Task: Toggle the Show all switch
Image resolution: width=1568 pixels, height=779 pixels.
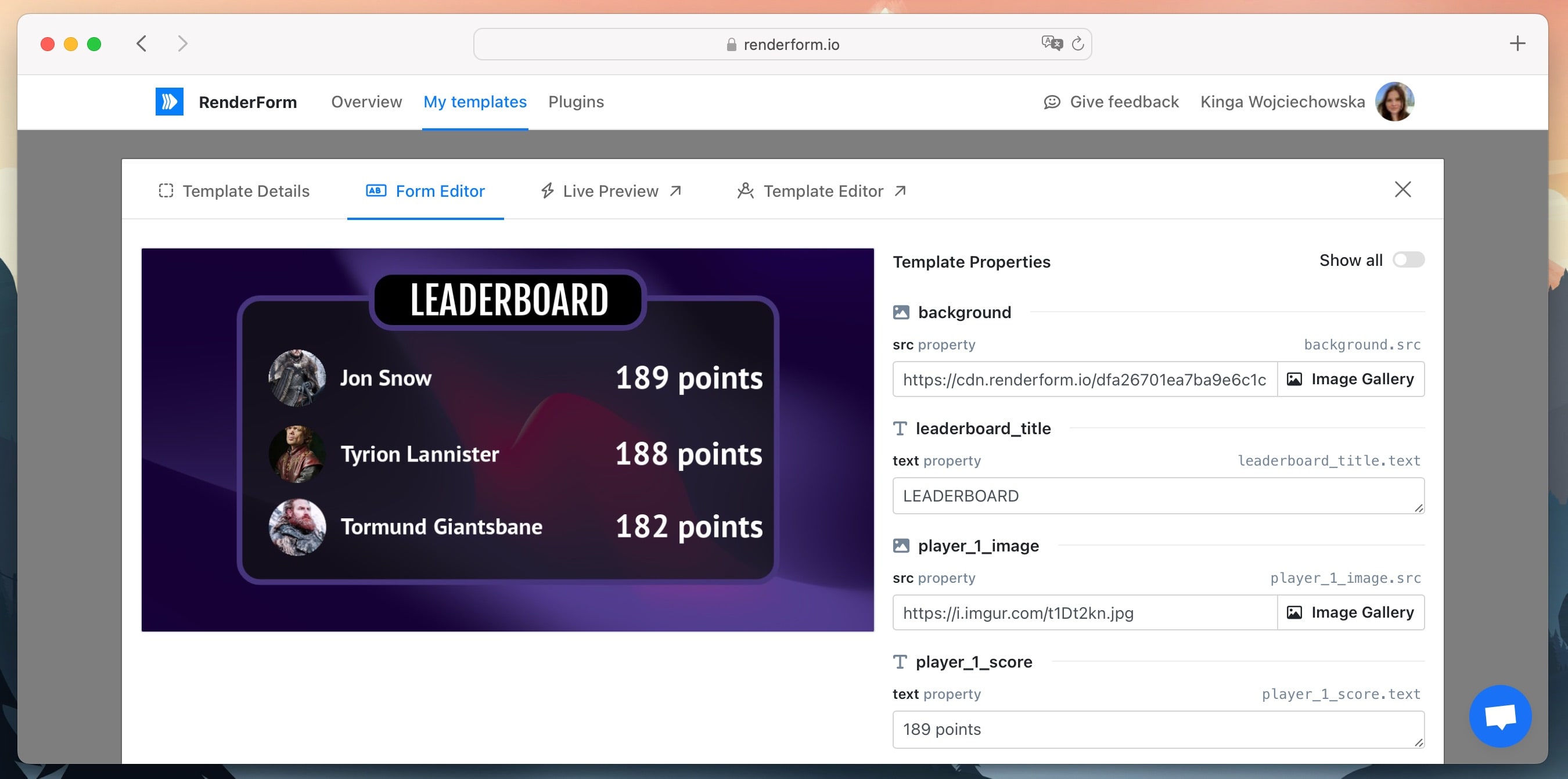Action: click(x=1408, y=260)
